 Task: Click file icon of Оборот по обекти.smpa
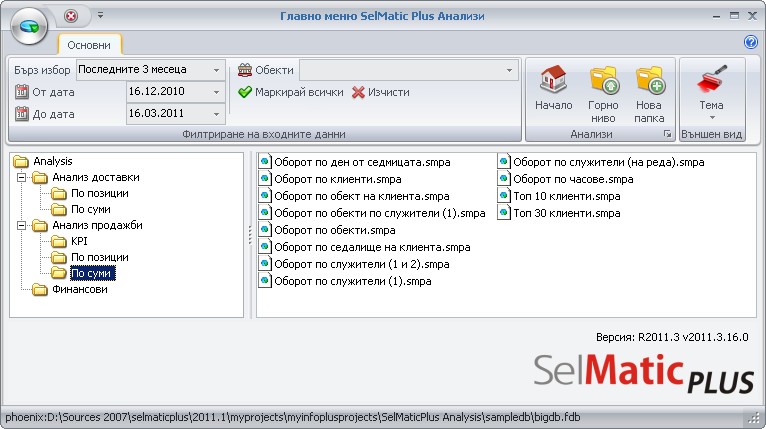(x=265, y=230)
